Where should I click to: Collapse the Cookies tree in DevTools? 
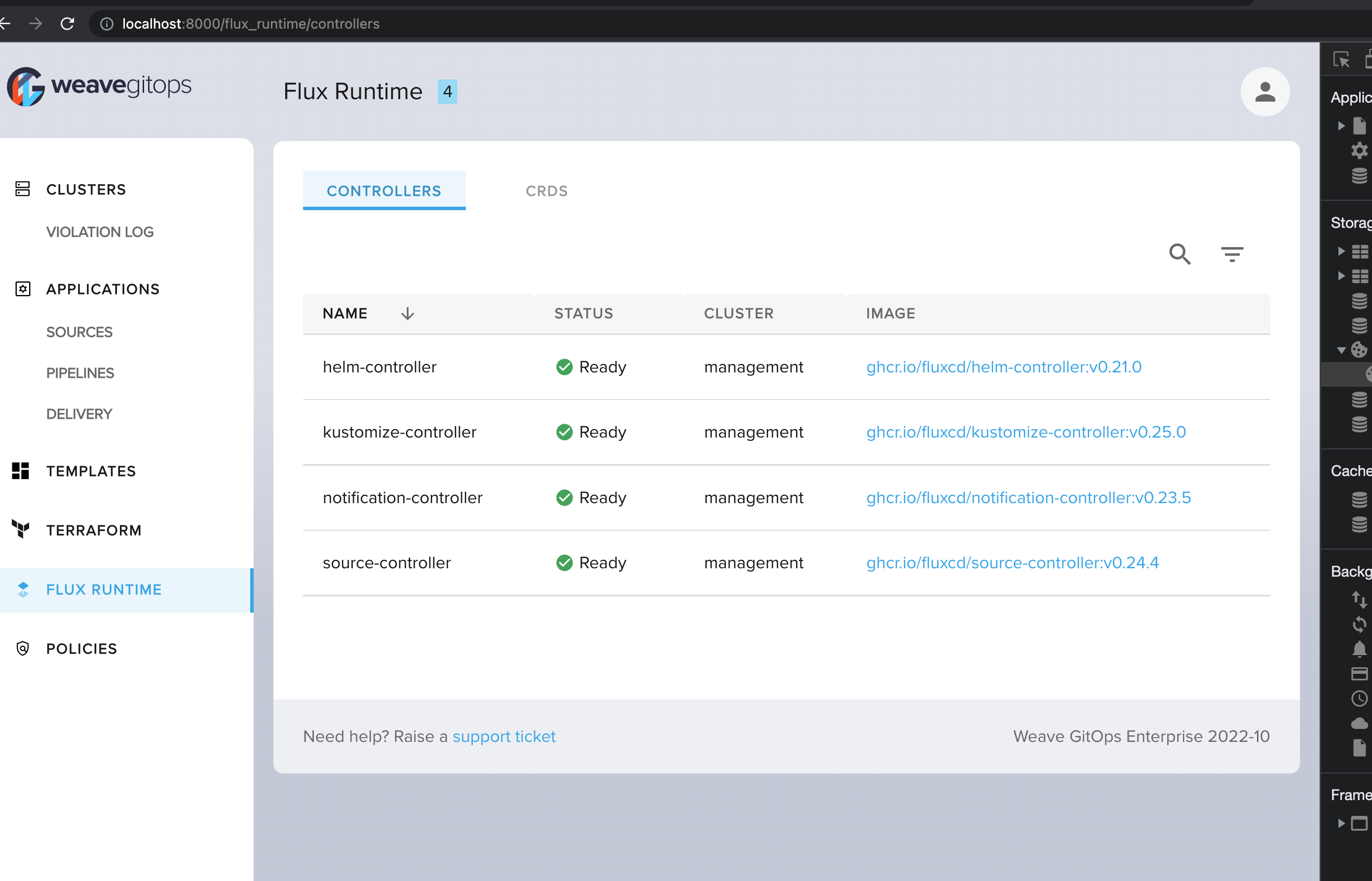click(1341, 350)
